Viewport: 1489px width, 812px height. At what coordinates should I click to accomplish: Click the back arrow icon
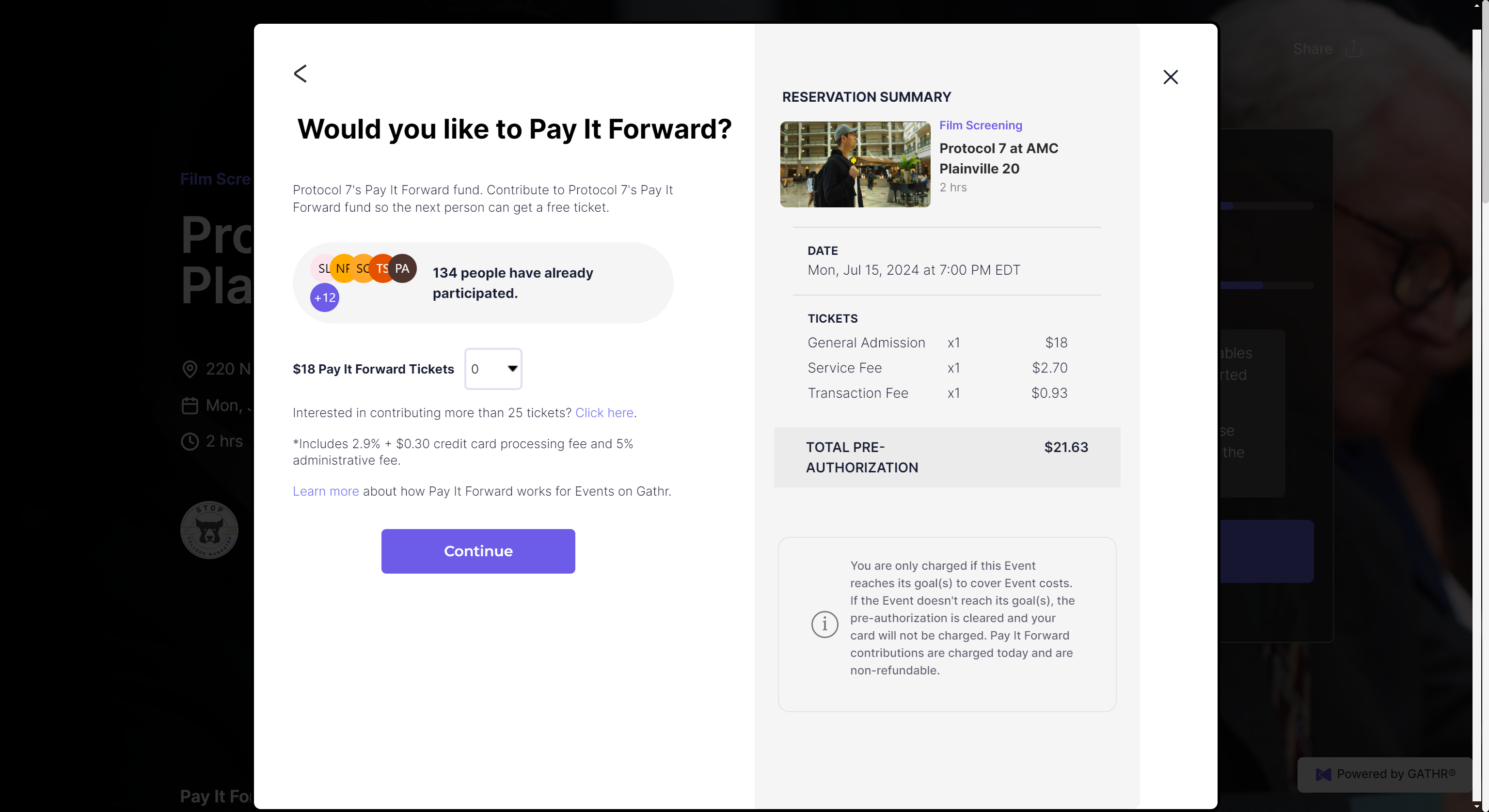(x=300, y=73)
